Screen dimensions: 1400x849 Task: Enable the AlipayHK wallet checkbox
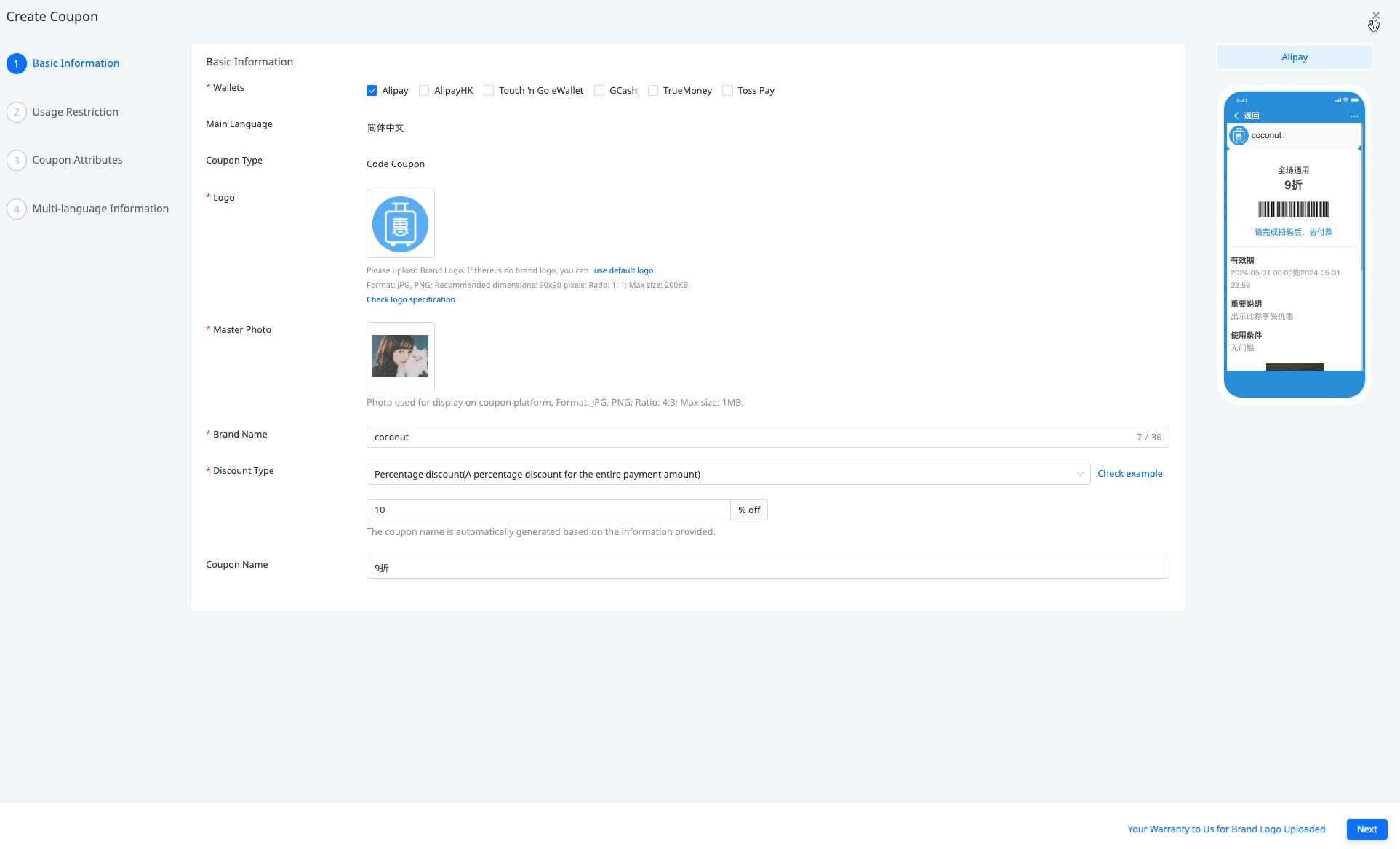point(424,91)
